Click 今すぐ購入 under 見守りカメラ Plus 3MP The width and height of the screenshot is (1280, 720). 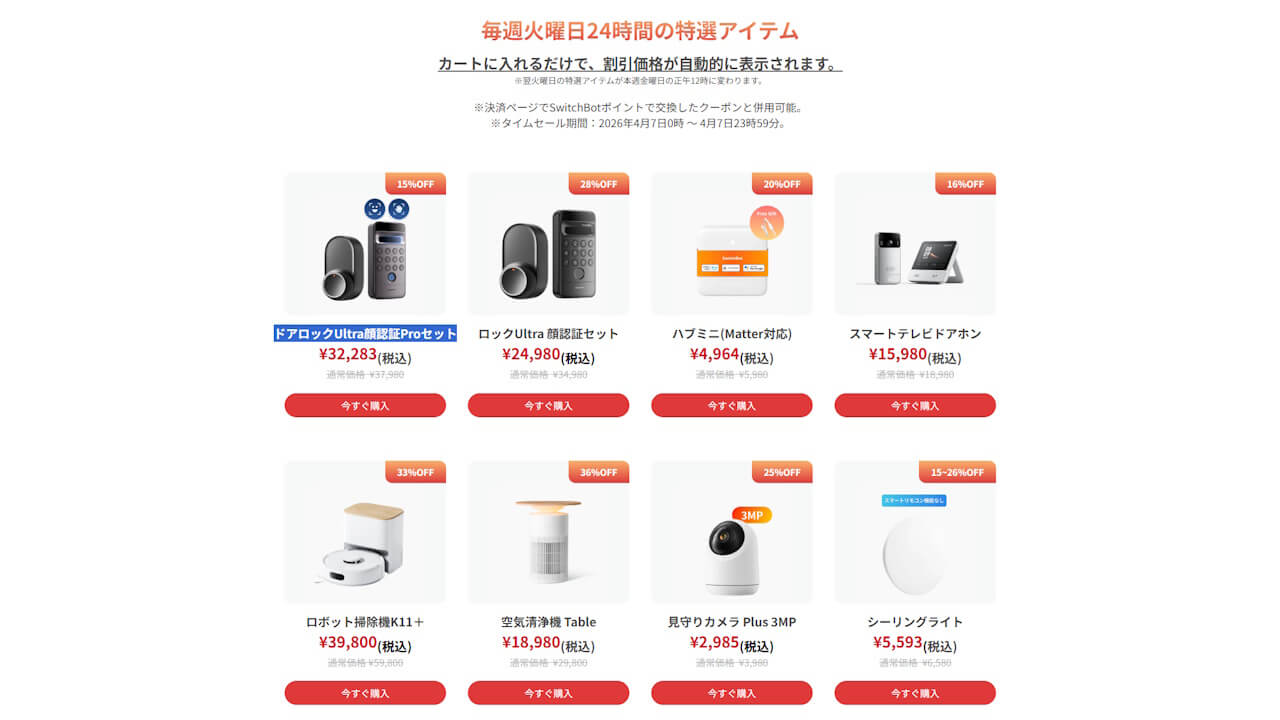(x=732, y=693)
